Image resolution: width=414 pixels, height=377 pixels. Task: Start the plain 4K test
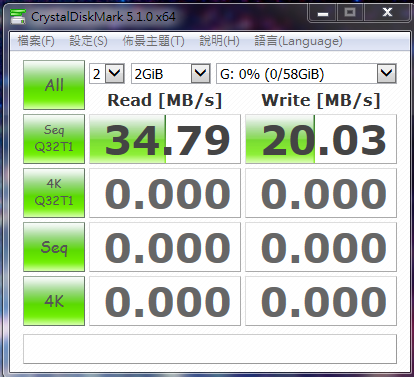[54, 301]
